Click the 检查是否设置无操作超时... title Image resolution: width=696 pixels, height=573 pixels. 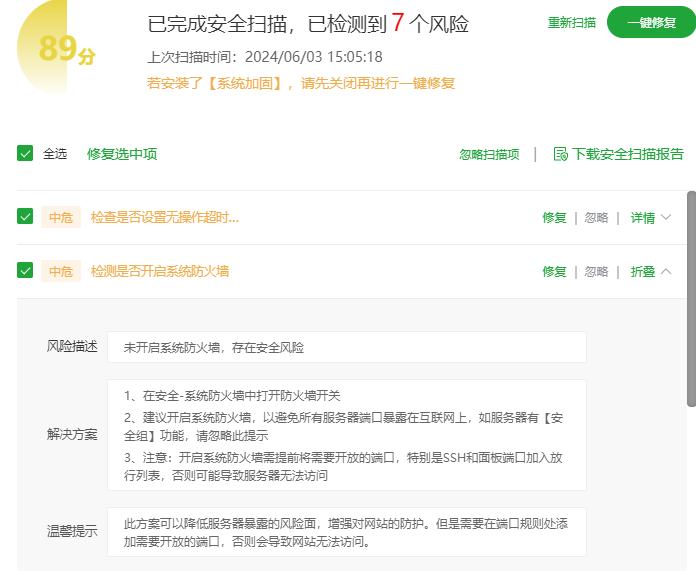coord(165,217)
